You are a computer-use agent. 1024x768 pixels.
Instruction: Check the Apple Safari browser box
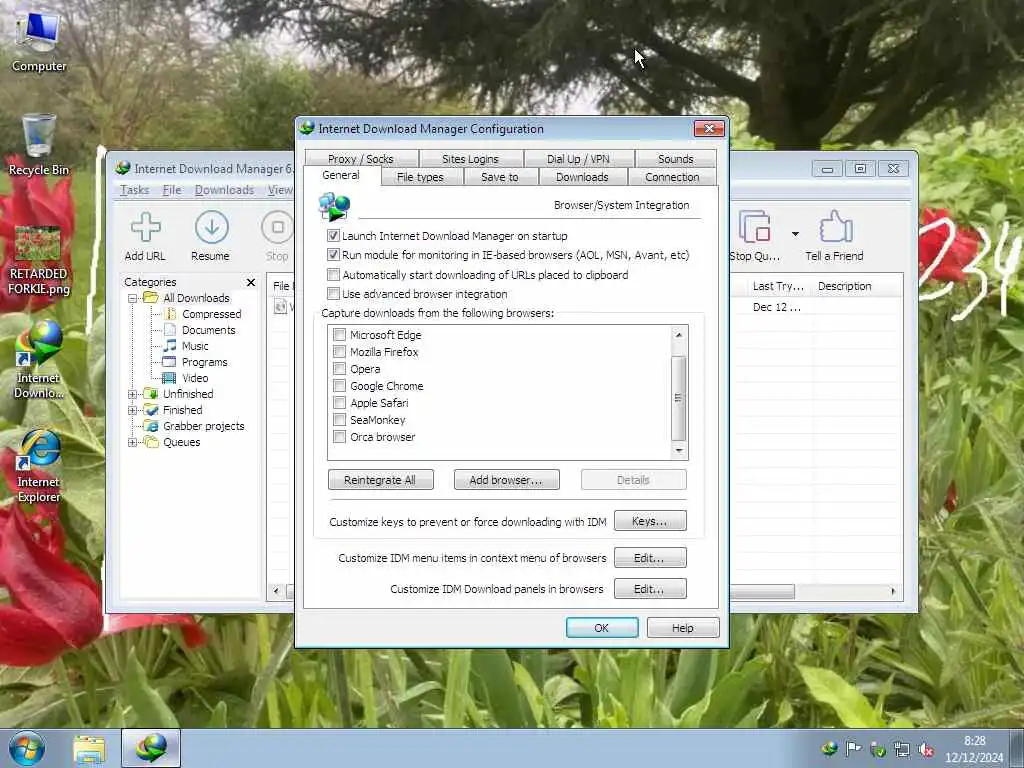pos(340,403)
